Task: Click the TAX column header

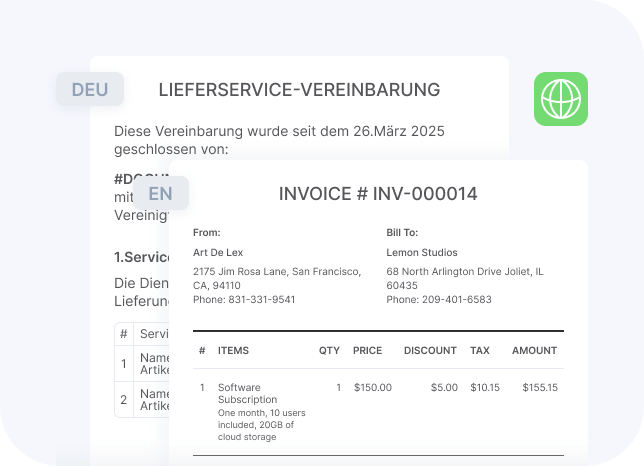Action: click(x=480, y=351)
